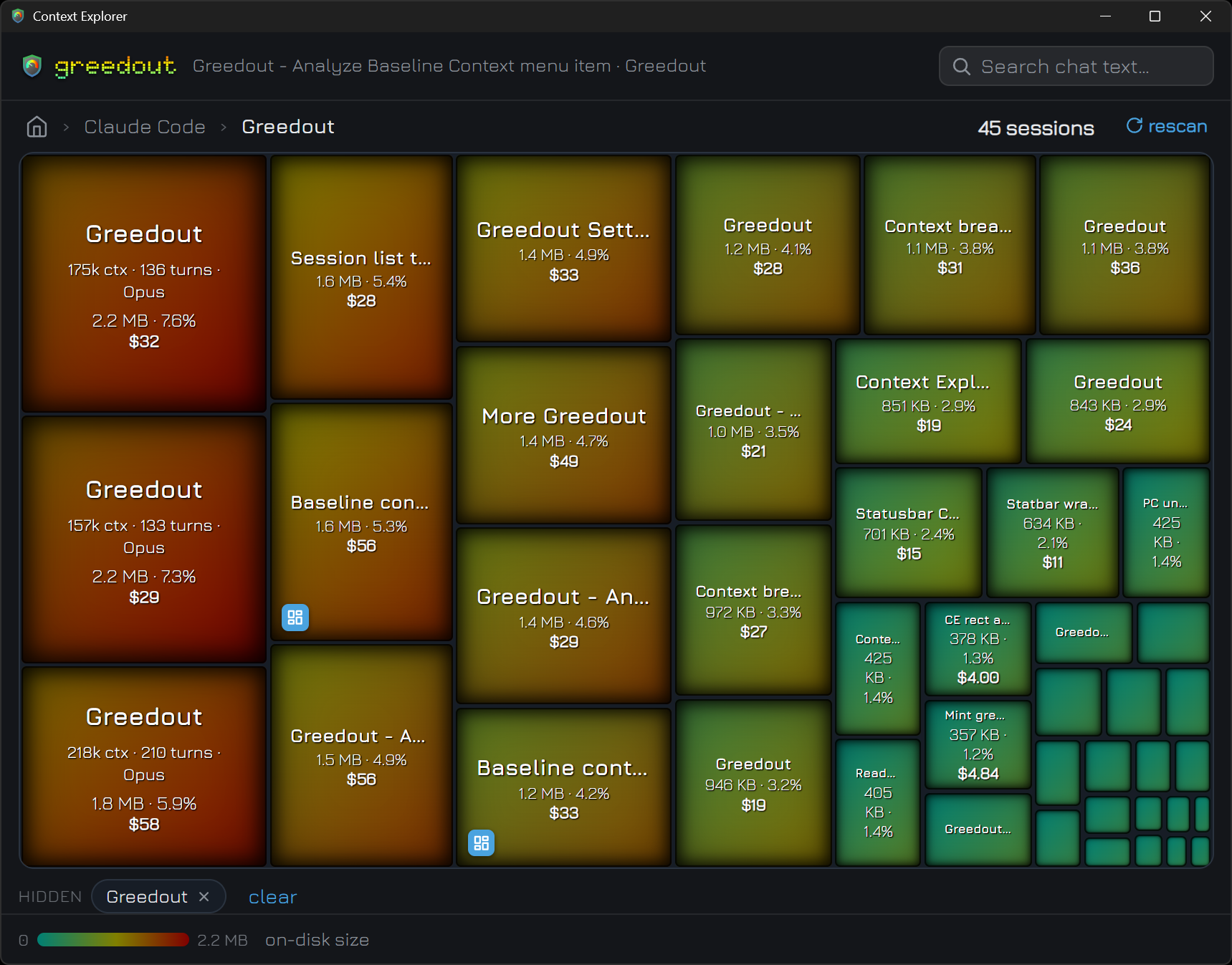Open the Baseline con... 1.6 MB tile
This screenshot has height=965, width=1232.
coord(361,522)
